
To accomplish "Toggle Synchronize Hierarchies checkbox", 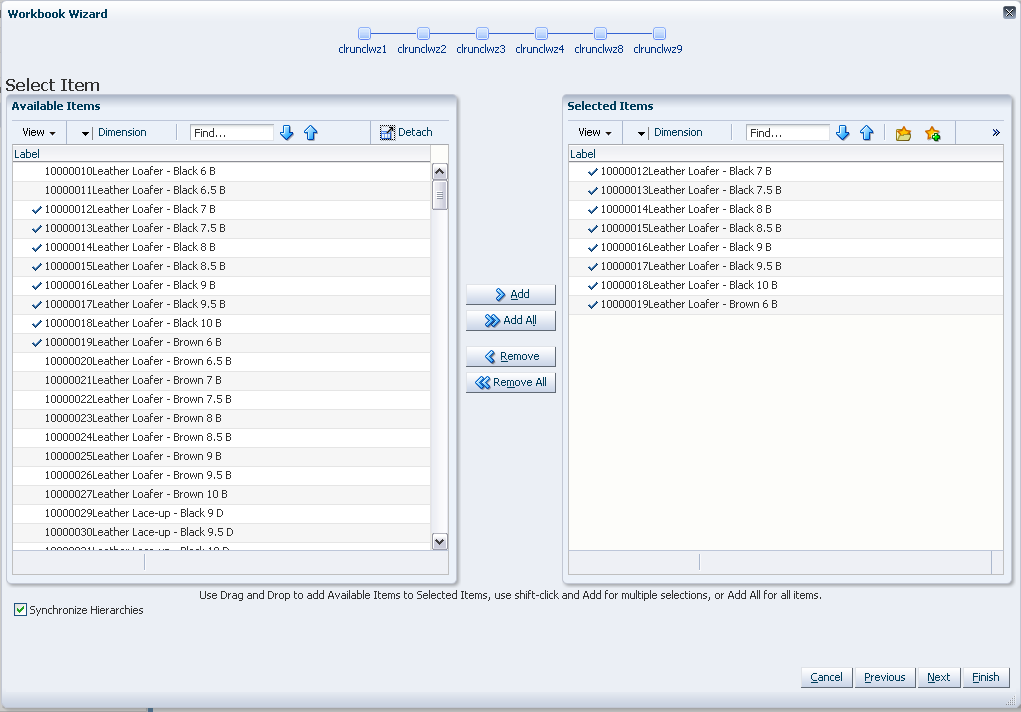I will pyautogui.click(x=20, y=610).
